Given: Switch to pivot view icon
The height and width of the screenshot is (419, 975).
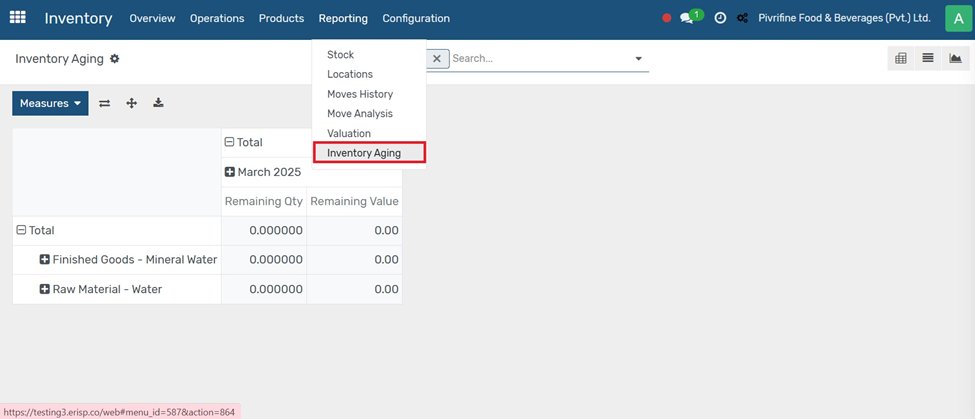Looking at the screenshot, I should (x=900, y=58).
